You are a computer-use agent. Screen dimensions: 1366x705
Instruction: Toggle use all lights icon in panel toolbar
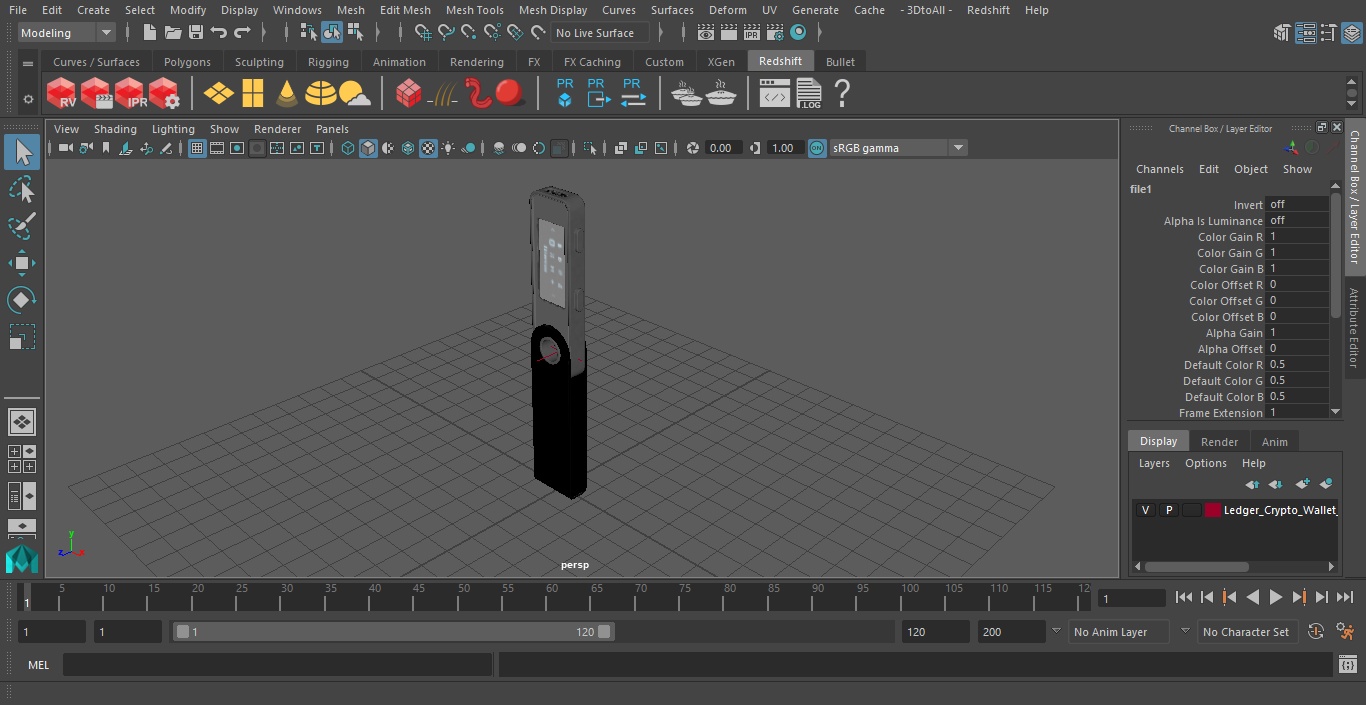click(448, 148)
